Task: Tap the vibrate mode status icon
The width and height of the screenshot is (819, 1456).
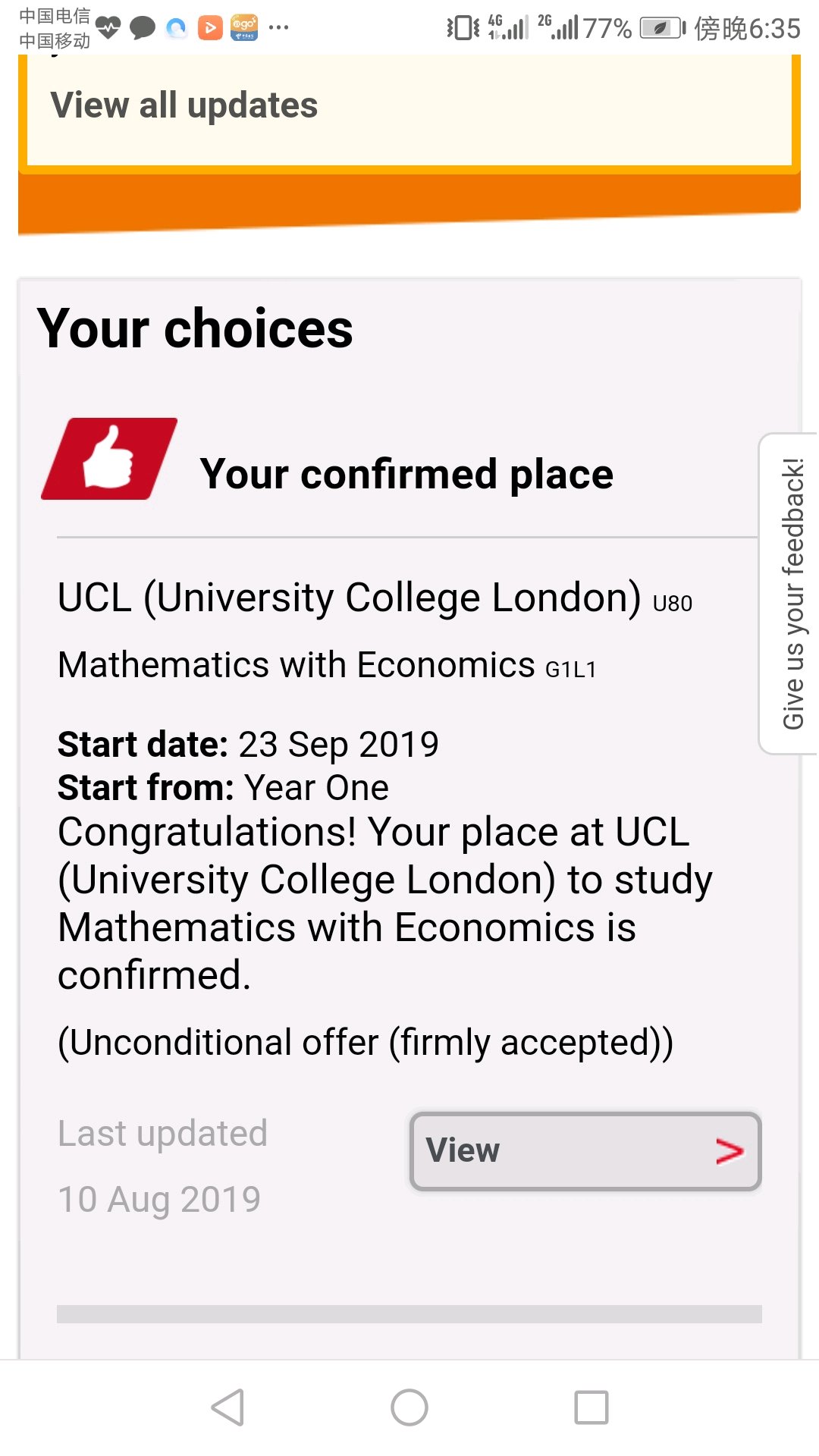Action: click(463, 28)
